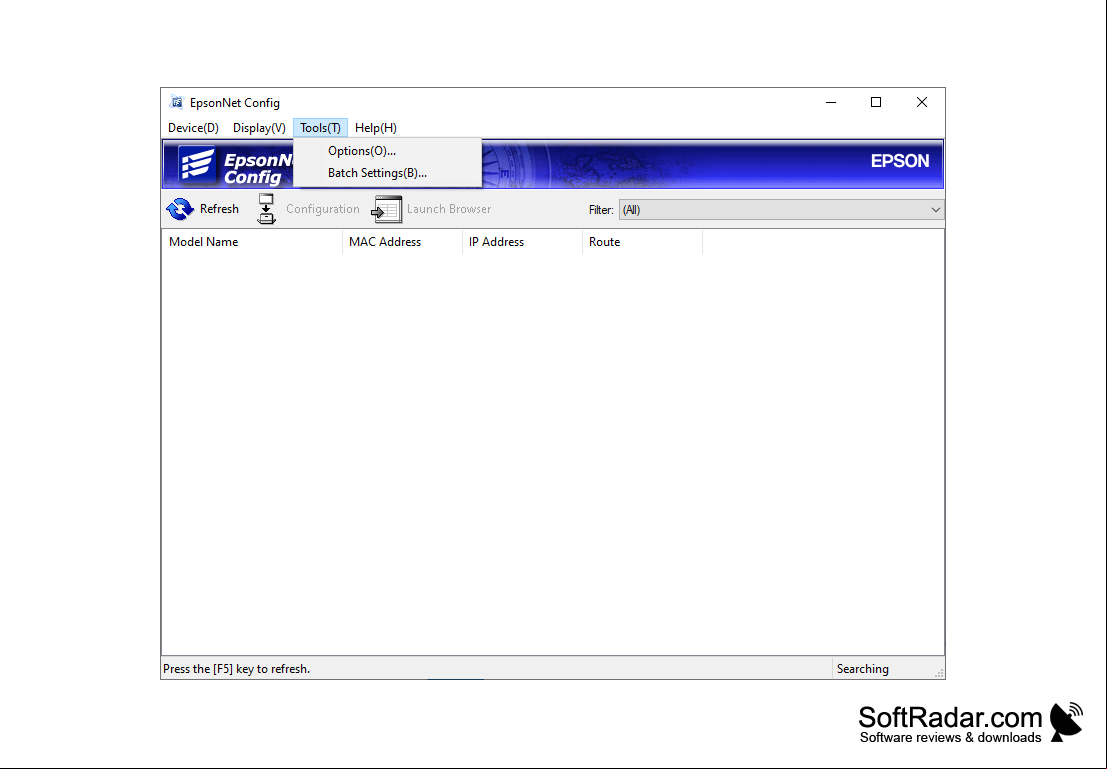
Task: Close the EpsonNet Config window
Action: pyautogui.click(x=922, y=102)
